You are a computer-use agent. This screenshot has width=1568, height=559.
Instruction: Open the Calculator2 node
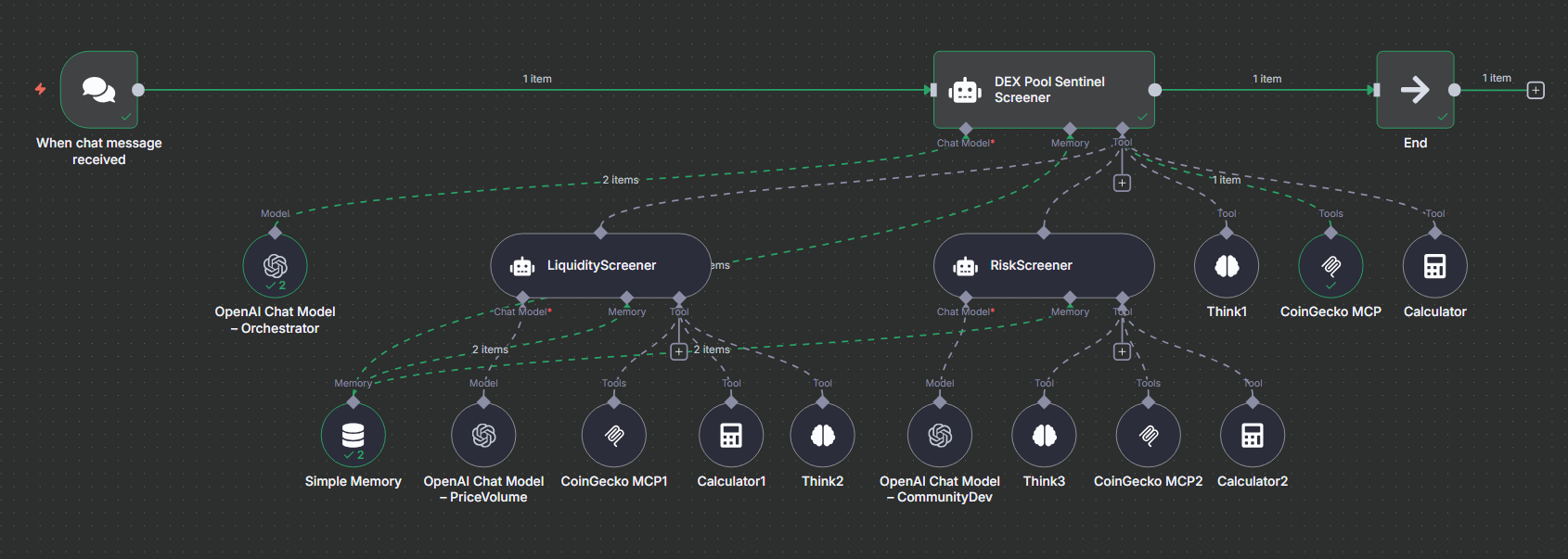tap(1253, 435)
